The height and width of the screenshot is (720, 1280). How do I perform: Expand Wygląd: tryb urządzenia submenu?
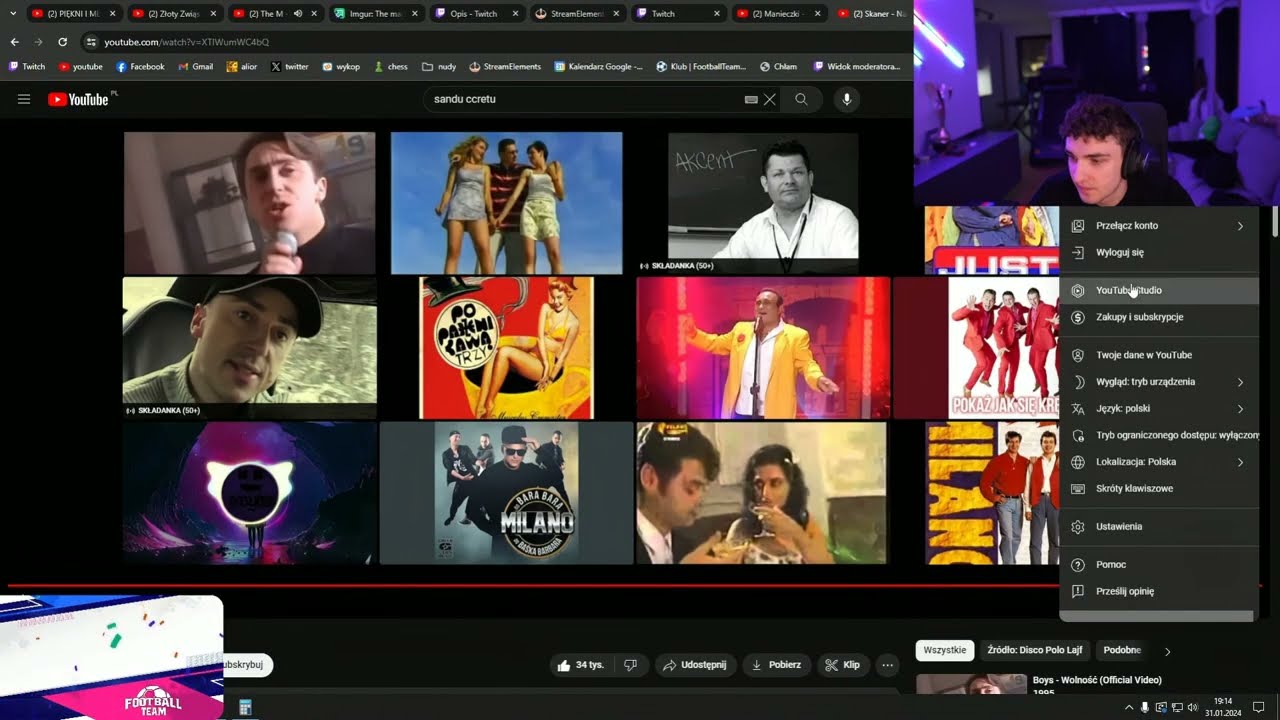click(1159, 382)
